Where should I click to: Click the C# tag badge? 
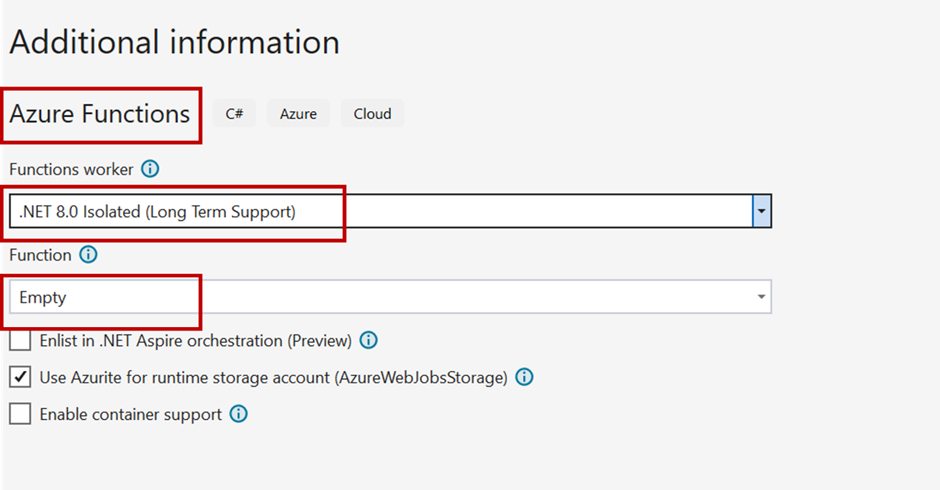pyautogui.click(x=234, y=113)
